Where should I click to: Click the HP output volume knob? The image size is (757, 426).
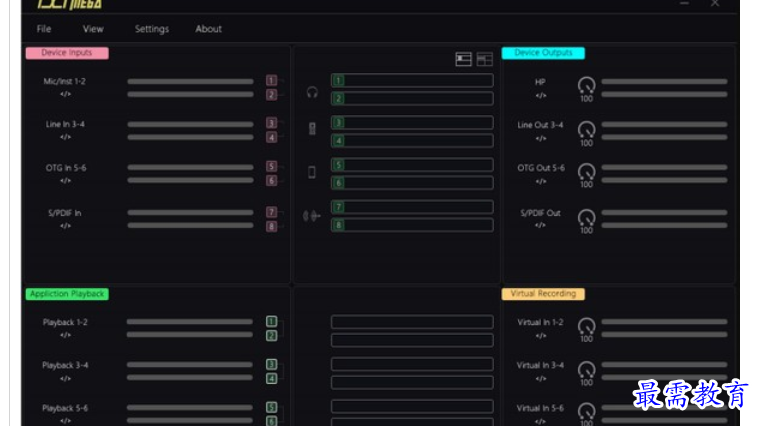tap(586, 86)
